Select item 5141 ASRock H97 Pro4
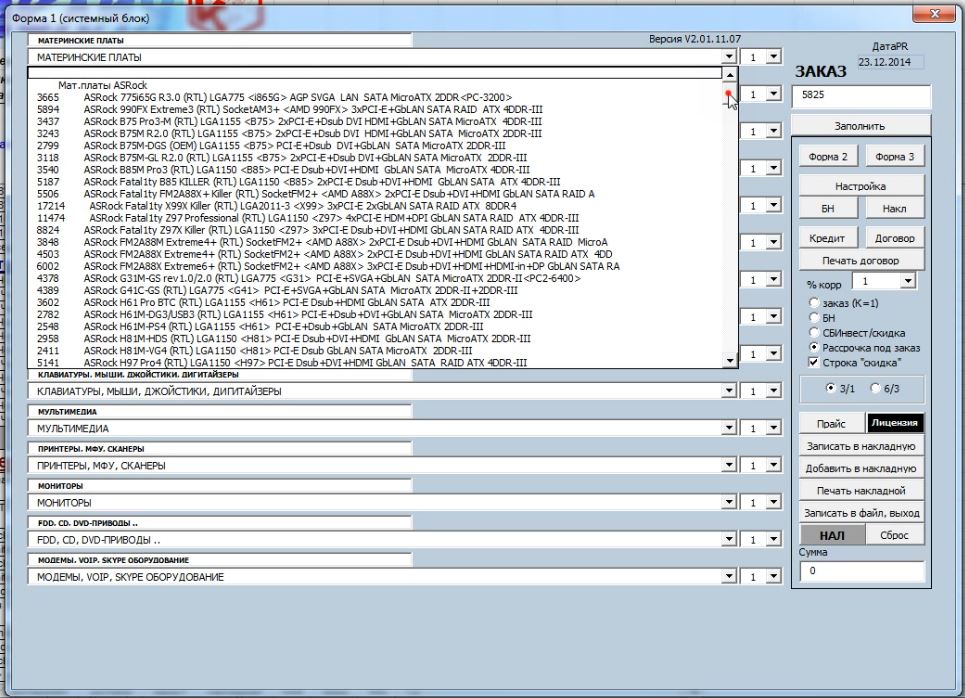 pyautogui.click(x=374, y=363)
